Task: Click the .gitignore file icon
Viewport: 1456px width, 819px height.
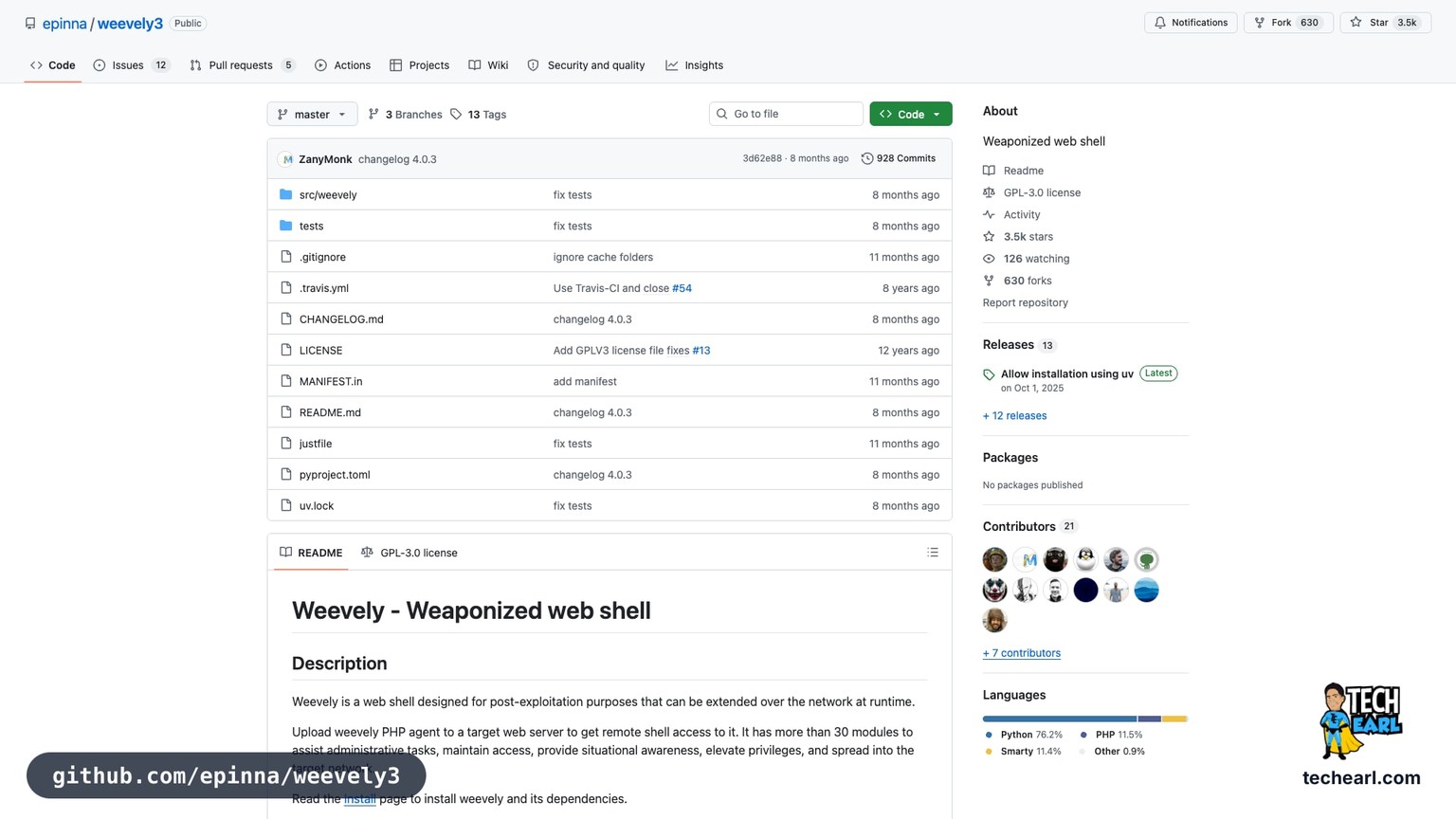Action: tap(285, 257)
